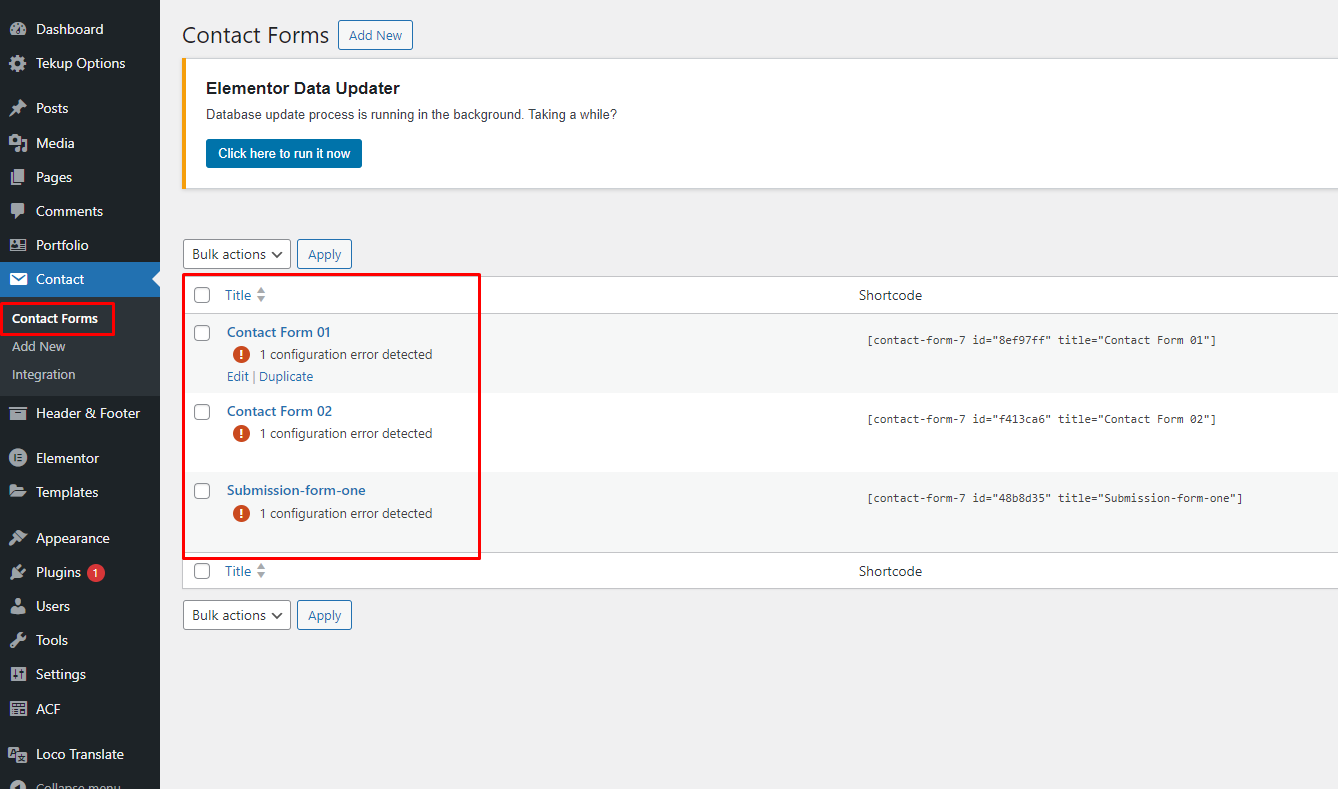
Task: Open the Posts menu
Action: (x=80, y=108)
